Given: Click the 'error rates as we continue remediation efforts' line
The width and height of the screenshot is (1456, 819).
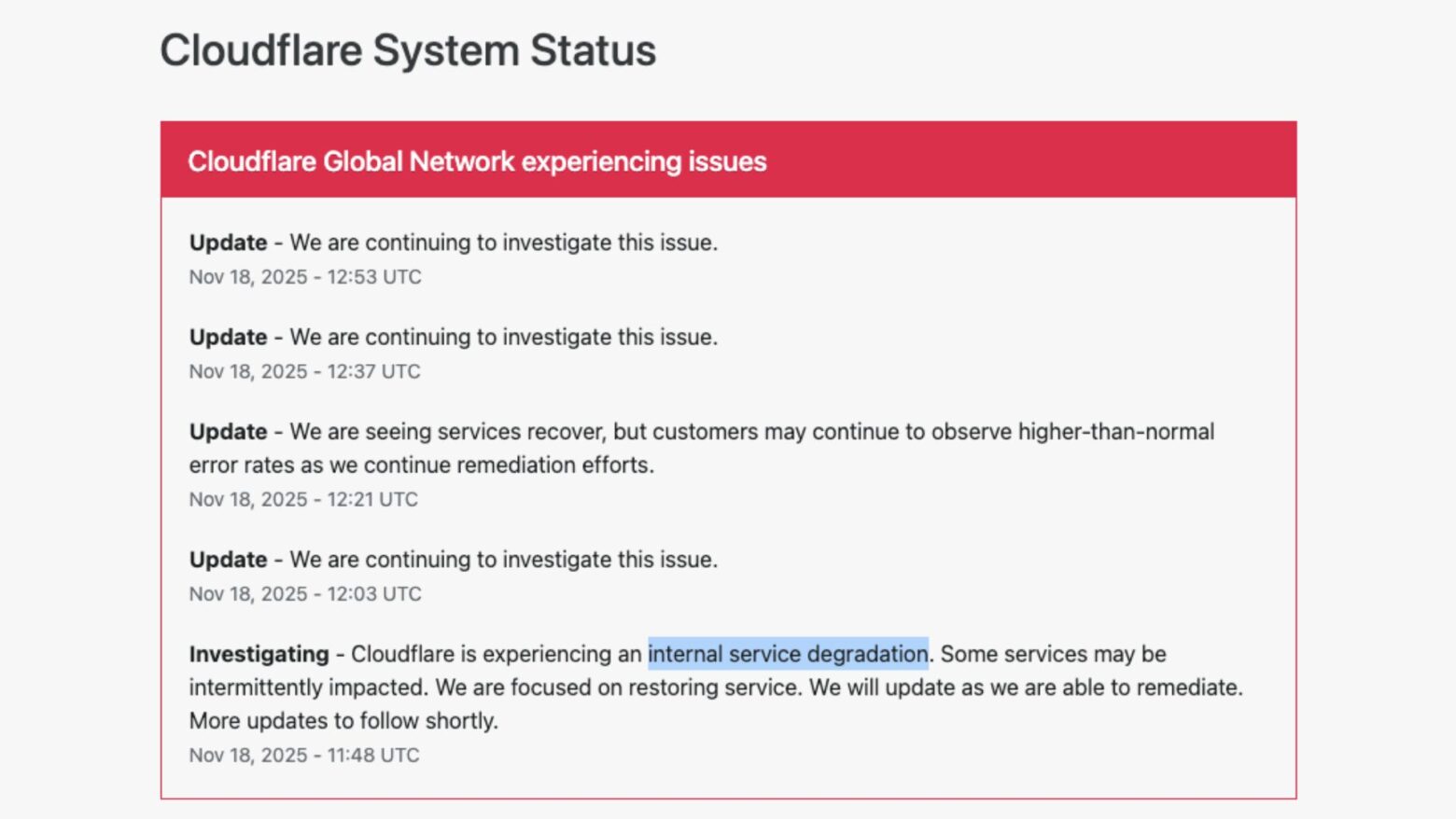Looking at the screenshot, I should click(x=422, y=465).
